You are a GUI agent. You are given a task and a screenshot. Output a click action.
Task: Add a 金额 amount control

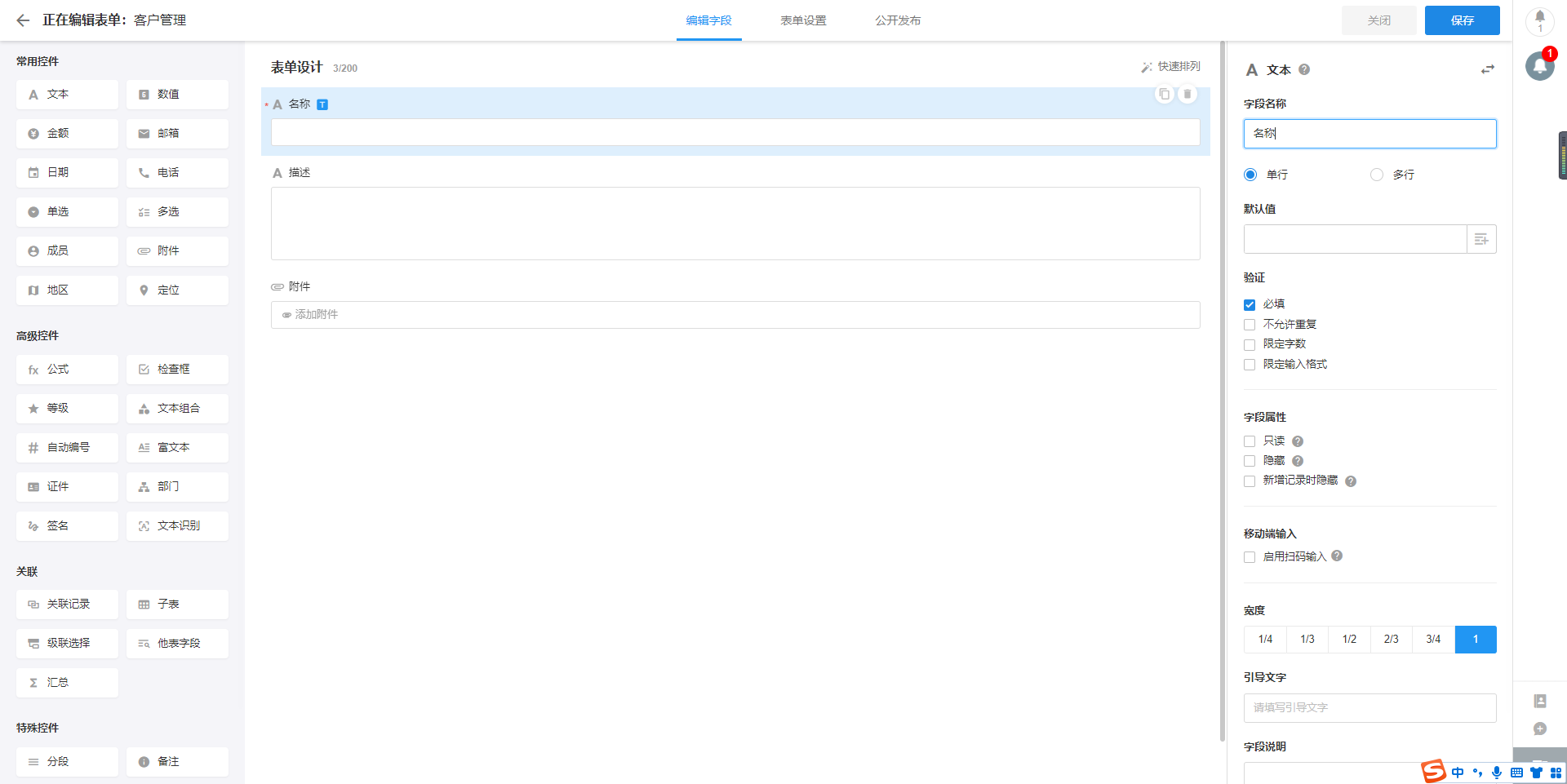(x=67, y=134)
